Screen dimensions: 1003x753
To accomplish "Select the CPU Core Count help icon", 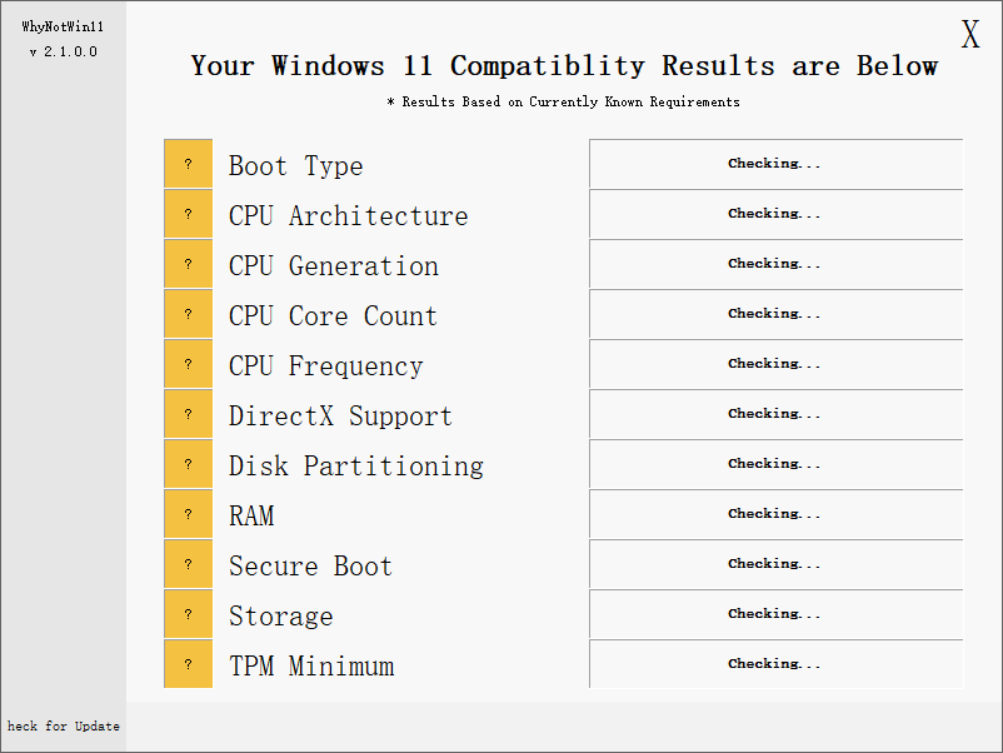I will coord(188,313).
